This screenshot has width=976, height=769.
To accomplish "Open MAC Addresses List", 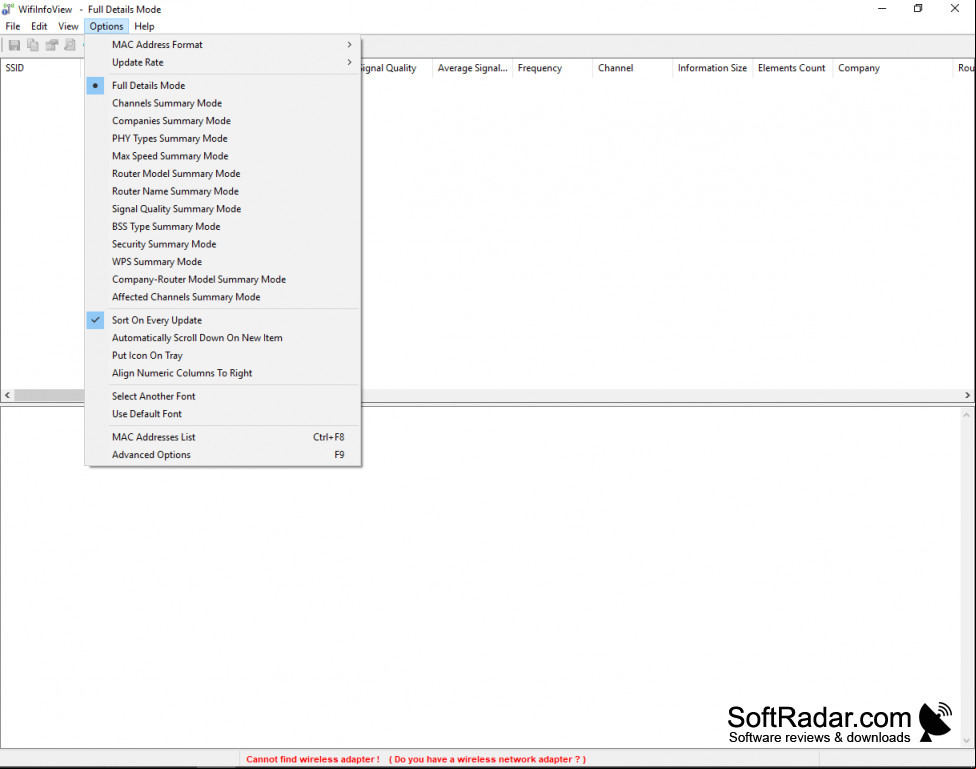I will pos(223,437).
